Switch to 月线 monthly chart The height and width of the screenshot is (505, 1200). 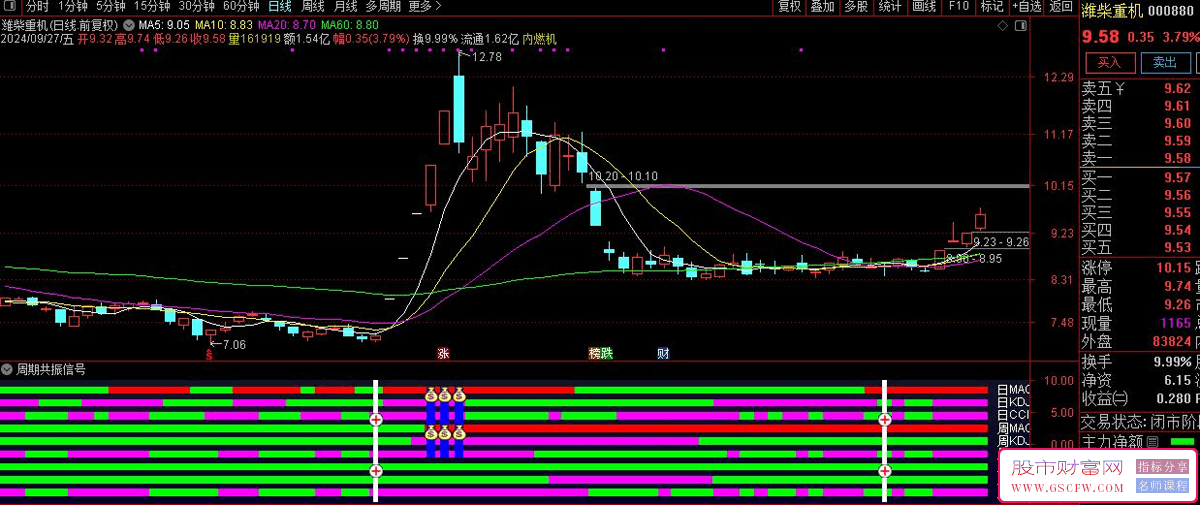345,7
